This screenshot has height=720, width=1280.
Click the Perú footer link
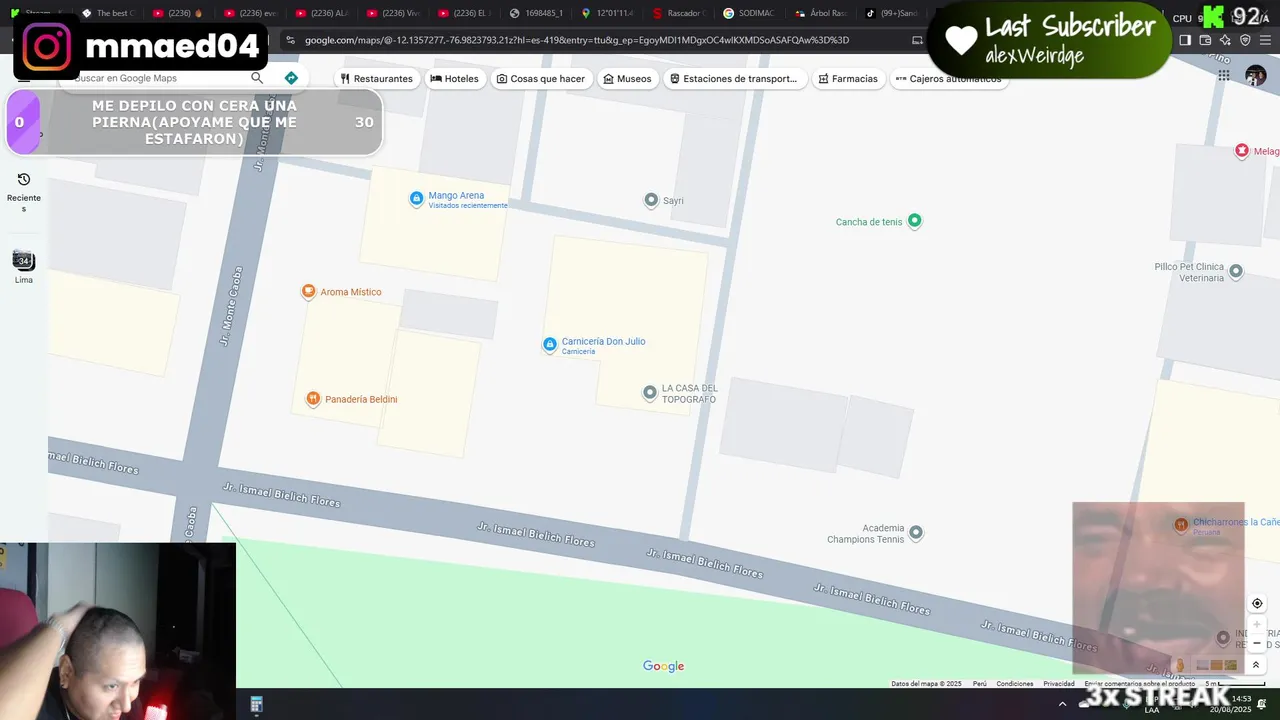point(979,684)
